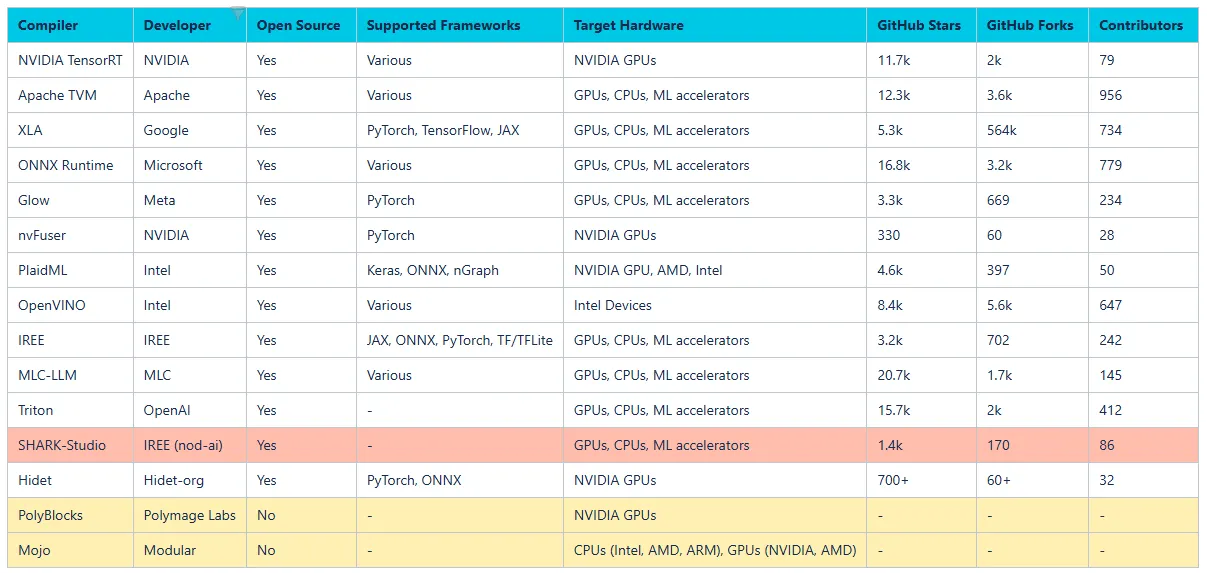Click the GitHub Forks column header

click(1033, 25)
